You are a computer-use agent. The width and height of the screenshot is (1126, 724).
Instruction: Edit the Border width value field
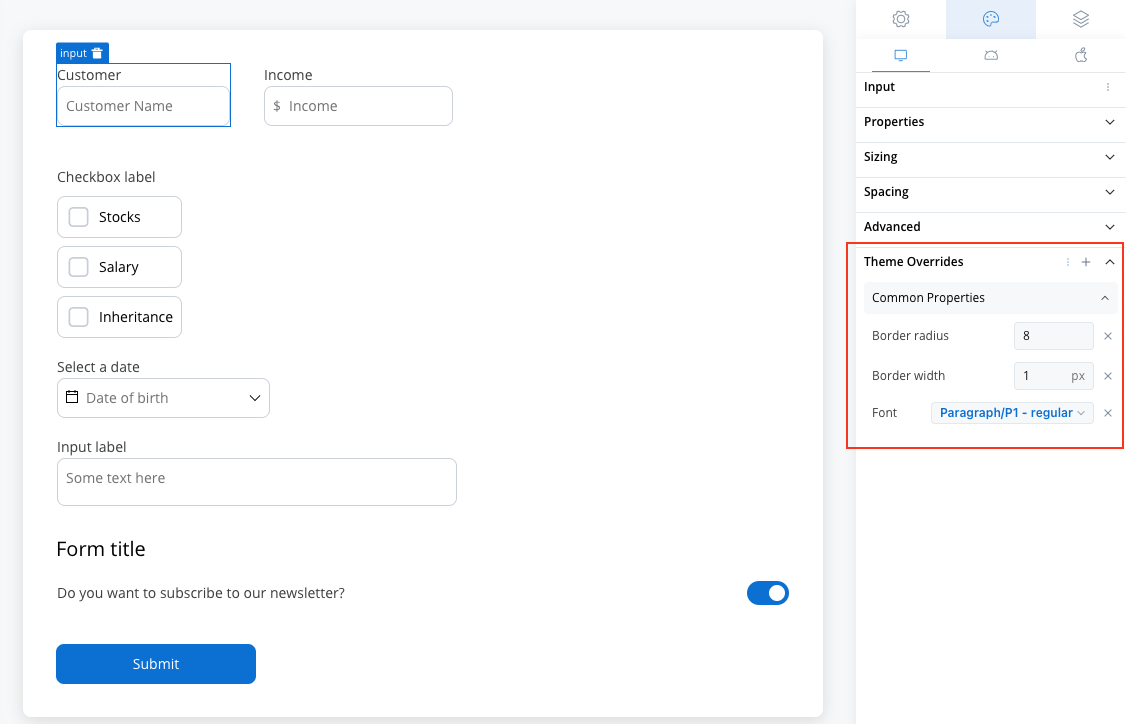(x=1053, y=376)
